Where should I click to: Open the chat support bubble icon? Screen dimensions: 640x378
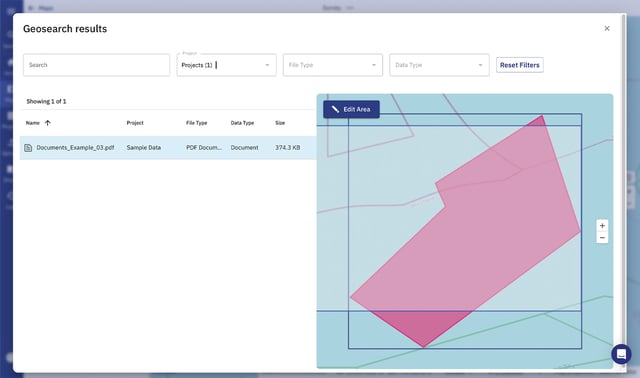point(621,354)
